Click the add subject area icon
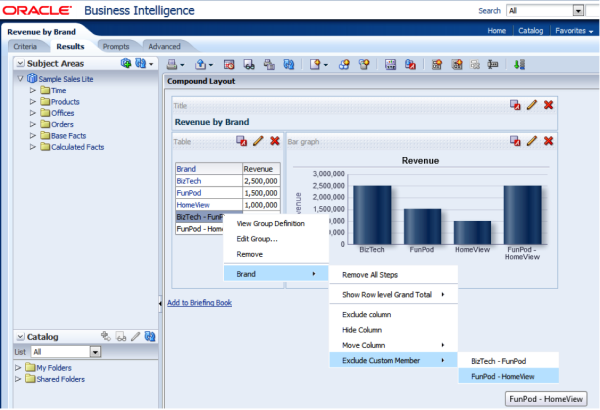 (x=126, y=63)
